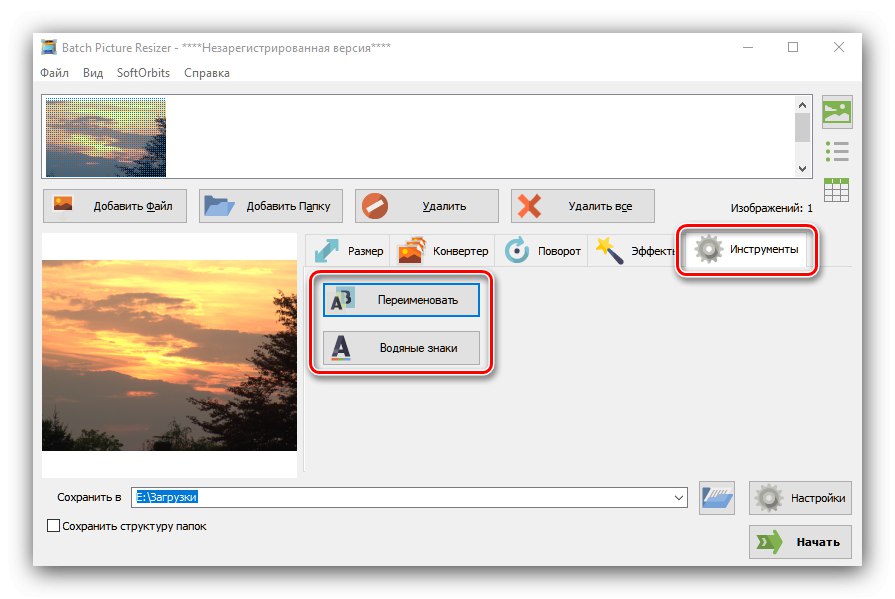Click the Изображений: 1 counter text
895x599 pixels.
coord(771,208)
